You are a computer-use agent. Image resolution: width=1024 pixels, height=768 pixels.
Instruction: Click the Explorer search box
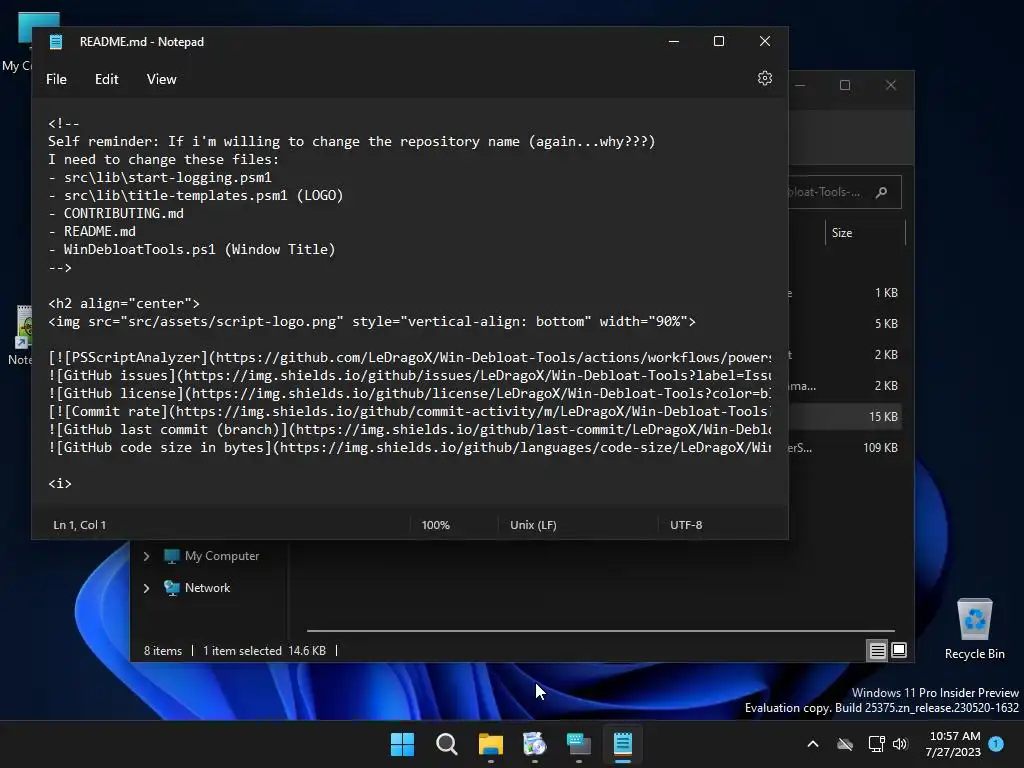point(845,192)
